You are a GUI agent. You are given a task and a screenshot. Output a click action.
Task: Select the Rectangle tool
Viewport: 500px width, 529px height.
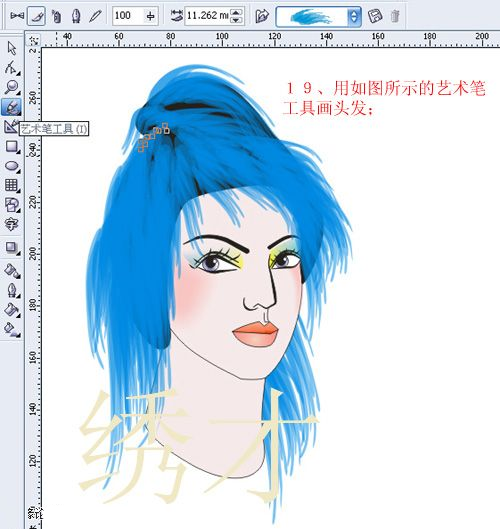coord(12,146)
